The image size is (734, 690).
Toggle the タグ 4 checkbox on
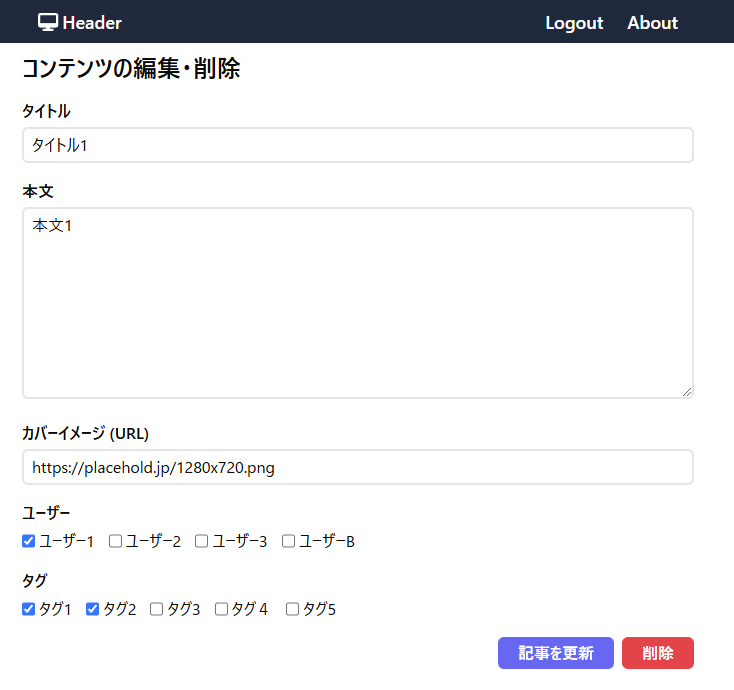point(221,609)
